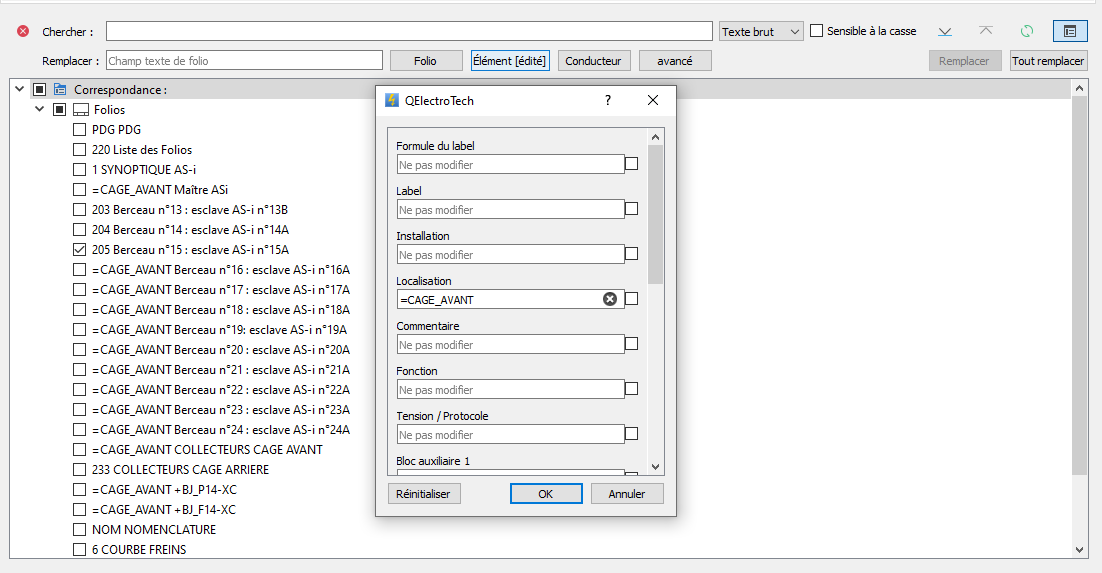Enable the 'Sensible à la casse' checkbox
Image resolution: width=1102 pixels, height=573 pixels.
[x=817, y=31]
